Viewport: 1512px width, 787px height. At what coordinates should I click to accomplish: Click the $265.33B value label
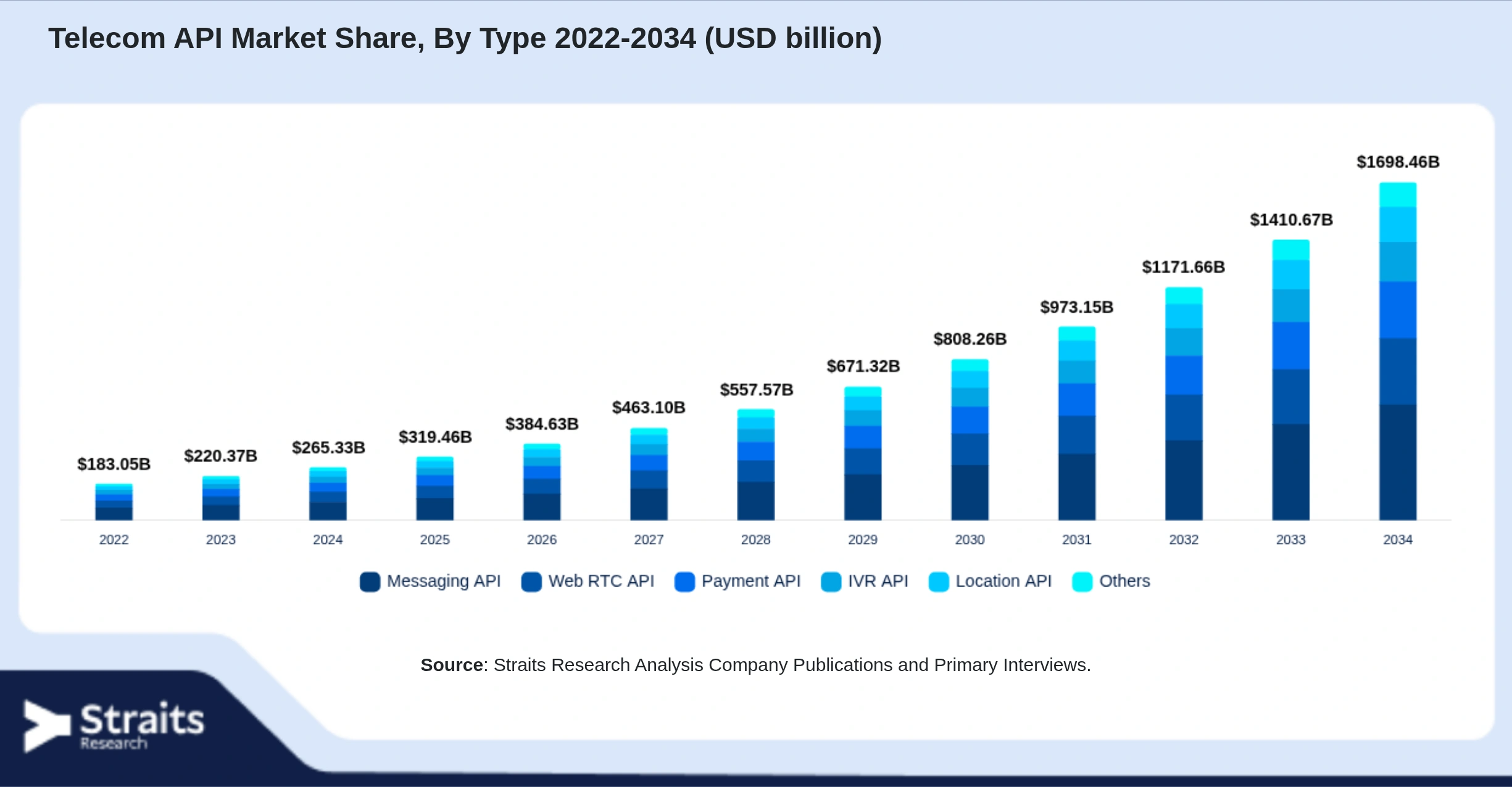pyautogui.click(x=328, y=448)
